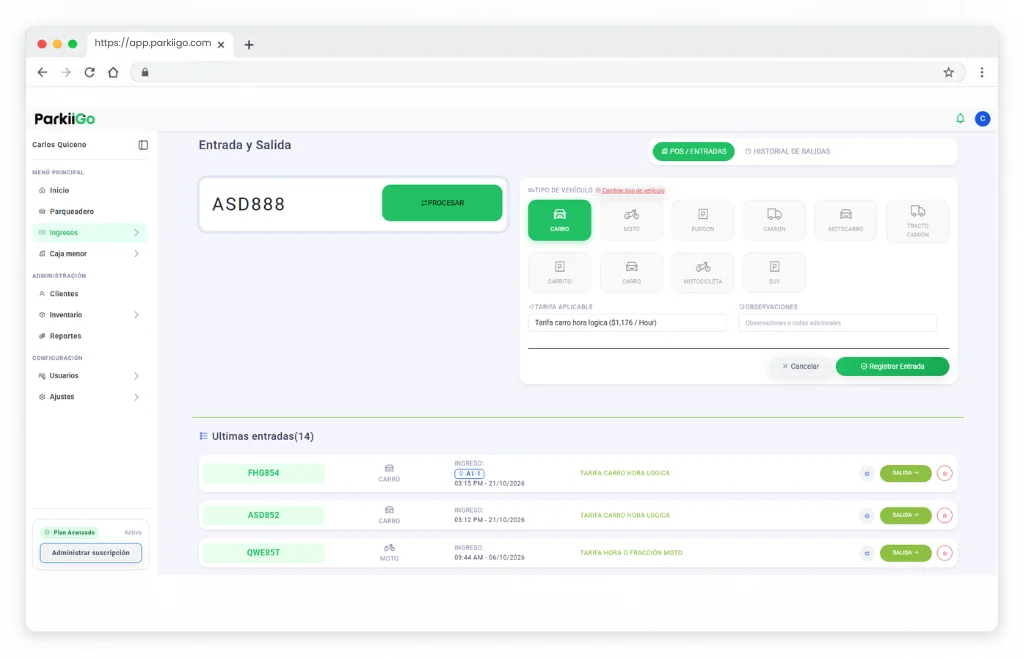
Task: Select the Motocarro vehicle type card
Action: [846, 220]
